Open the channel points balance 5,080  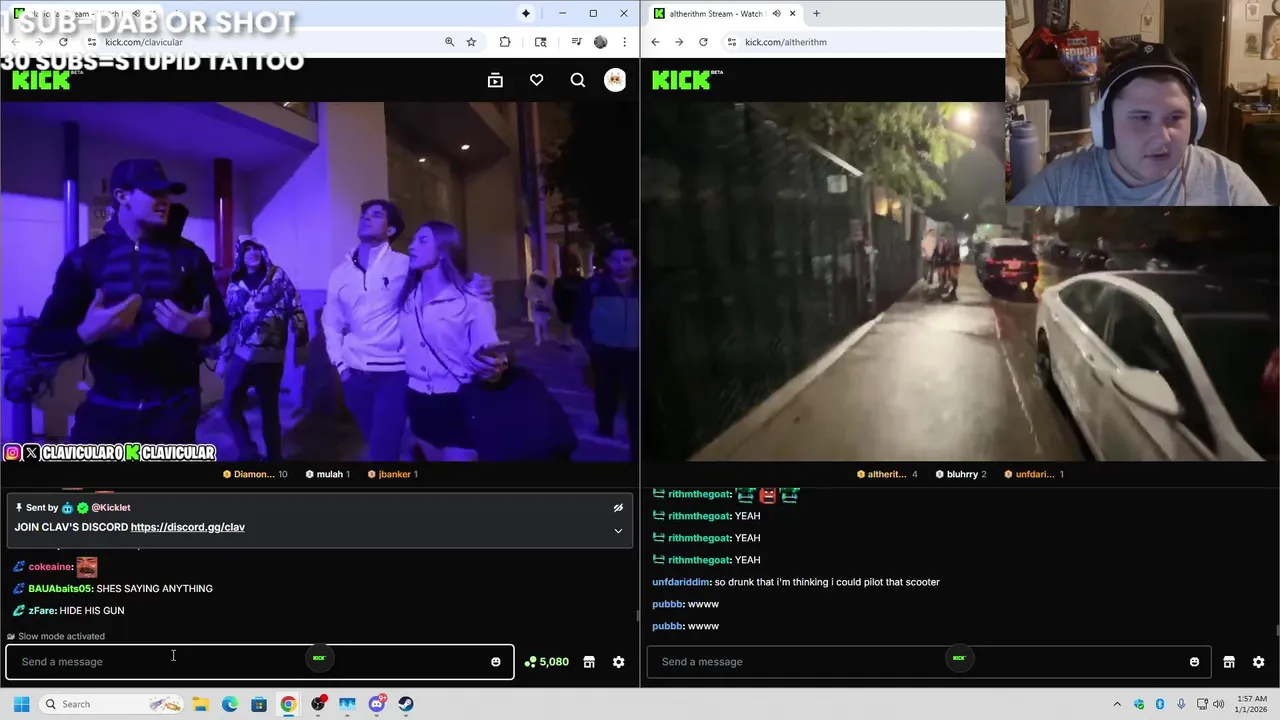tap(547, 662)
